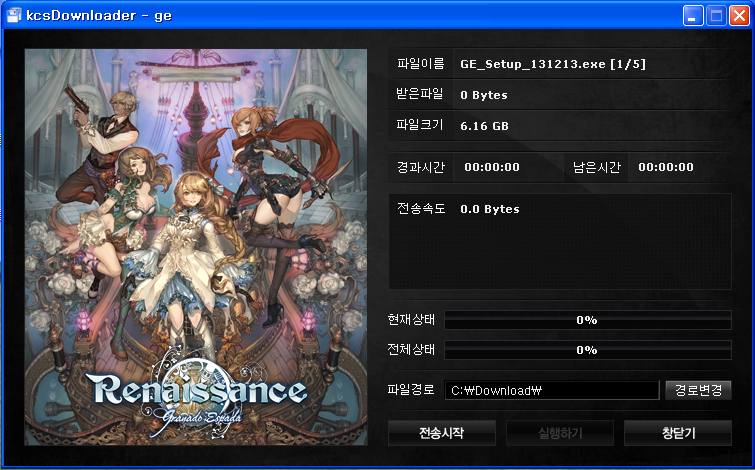Click the 파일크기 label

click(x=420, y=125)
